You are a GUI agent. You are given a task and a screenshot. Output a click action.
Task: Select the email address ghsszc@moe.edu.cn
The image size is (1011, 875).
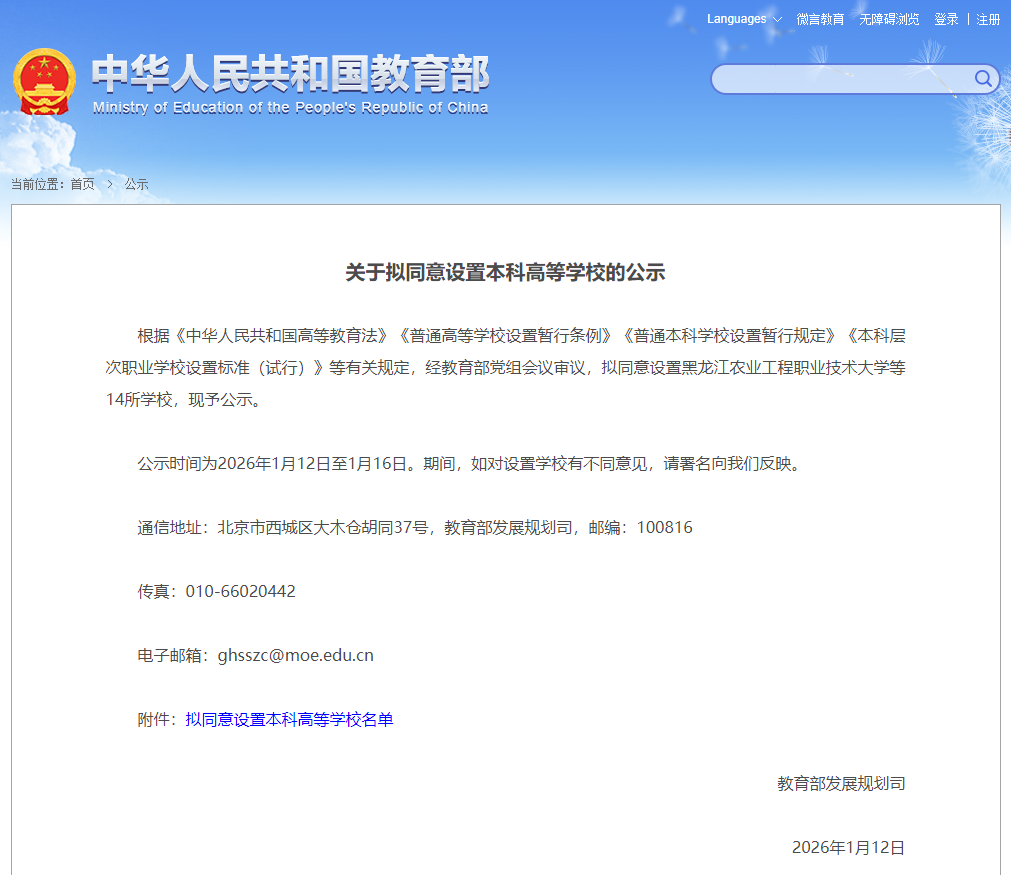coord(297,655)
